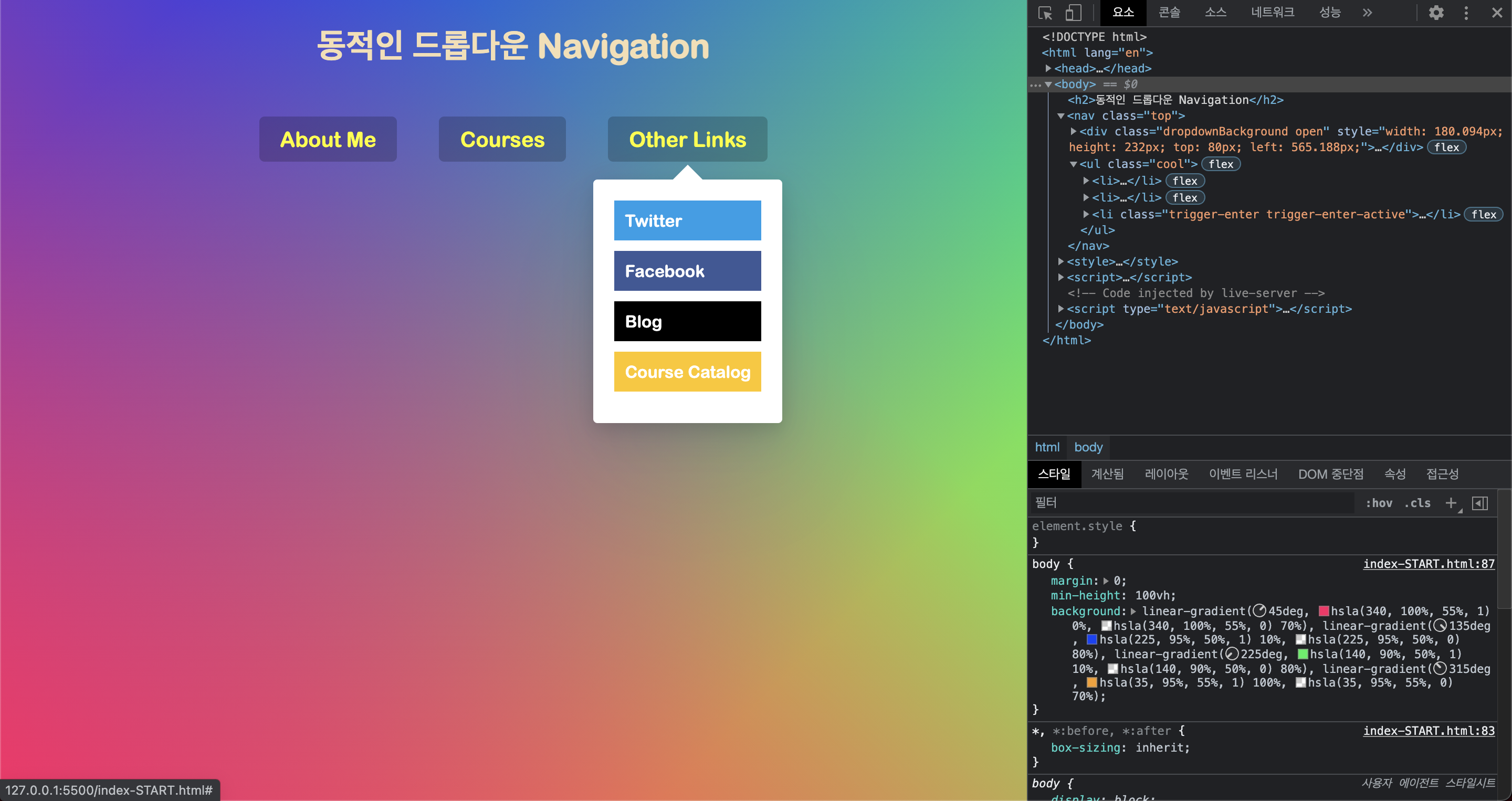Toggle the device toolbar icon
The height and width of the screenshot is (801, 1512).
pyautogui.click(x=1074, y=12)
